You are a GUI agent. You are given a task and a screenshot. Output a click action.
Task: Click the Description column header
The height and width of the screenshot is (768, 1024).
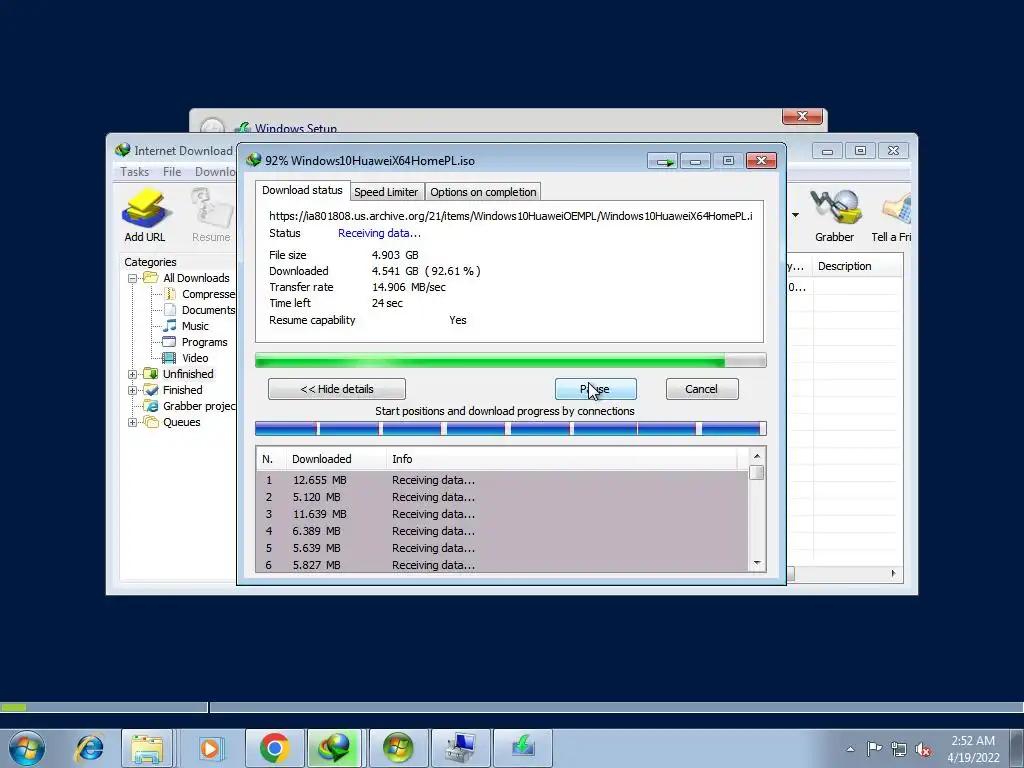858,266
